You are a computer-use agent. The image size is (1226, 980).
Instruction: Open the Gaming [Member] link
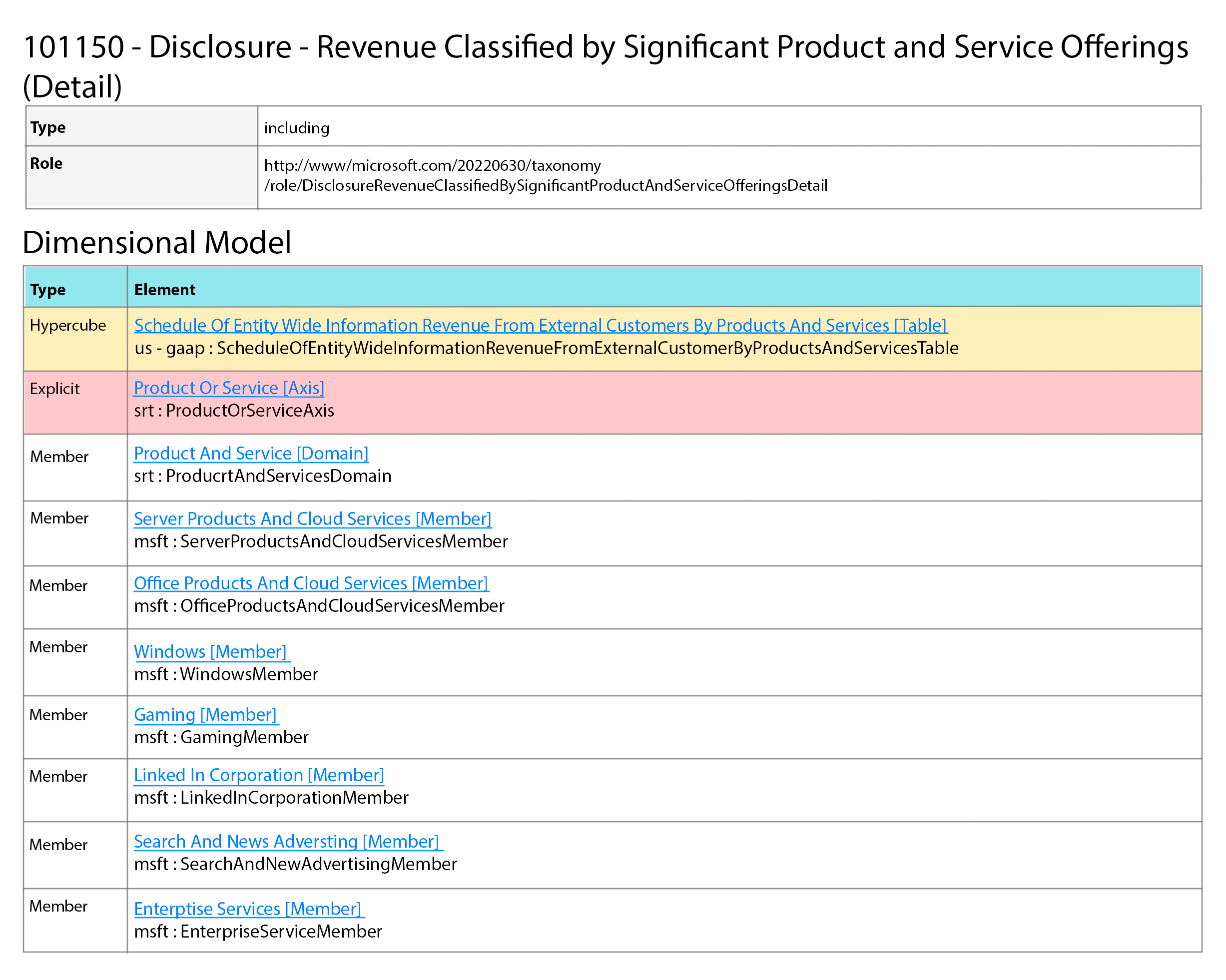tap(206, 715)
